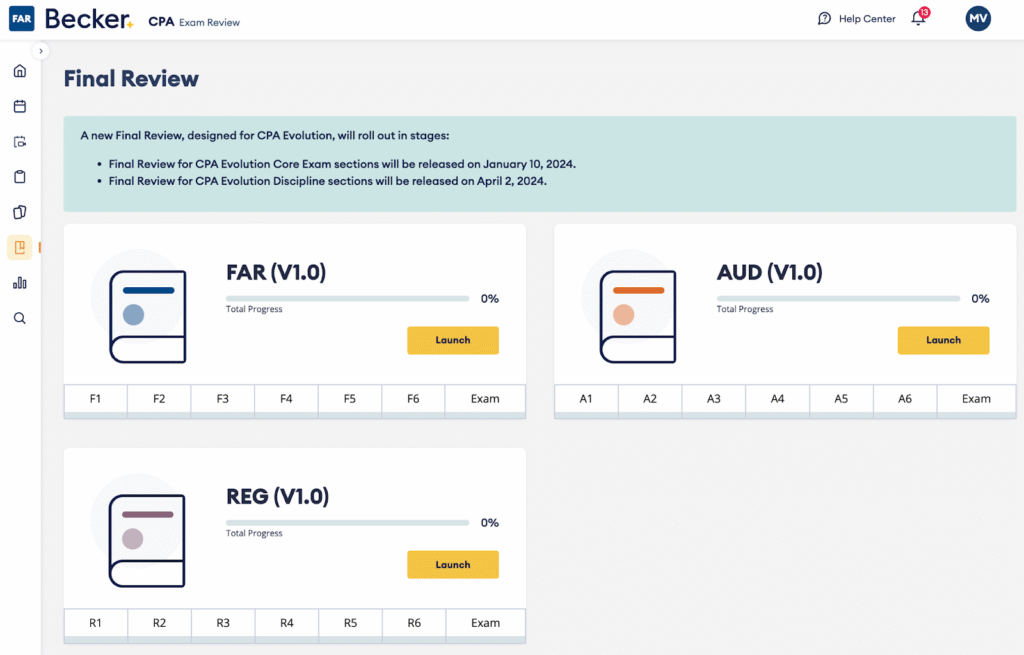Open the flashcards icon in sidebar
1024x655 pixels.
click(20, 212)
